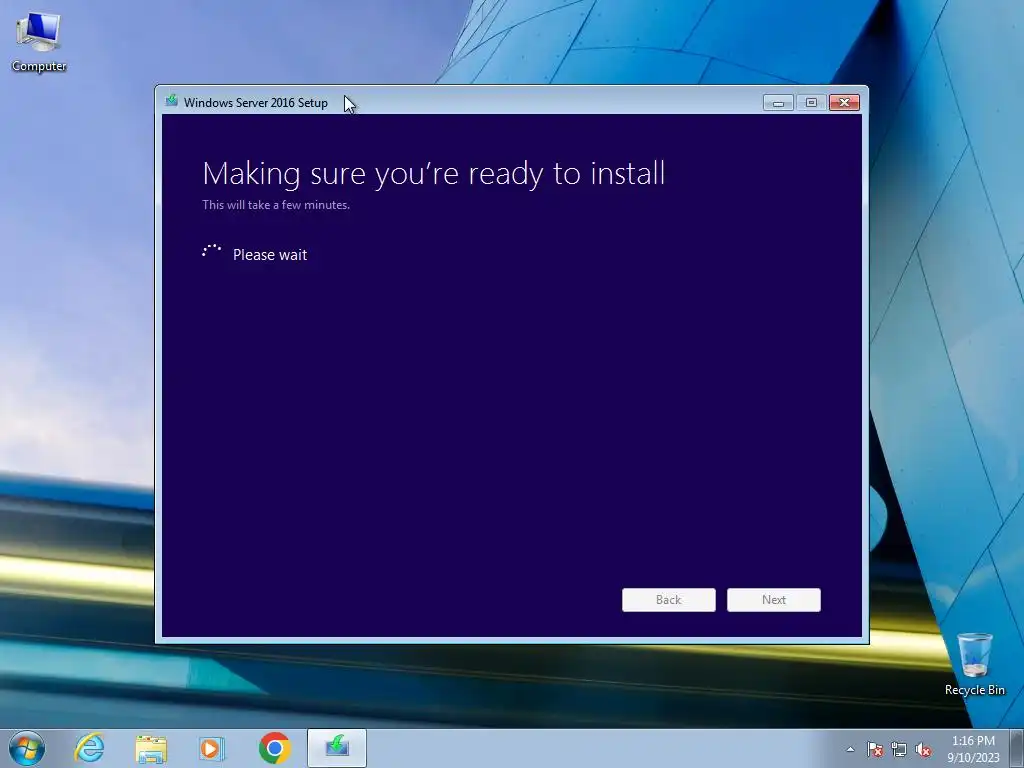Close the Windows Server 2016 Setup window

coord(844,103)
